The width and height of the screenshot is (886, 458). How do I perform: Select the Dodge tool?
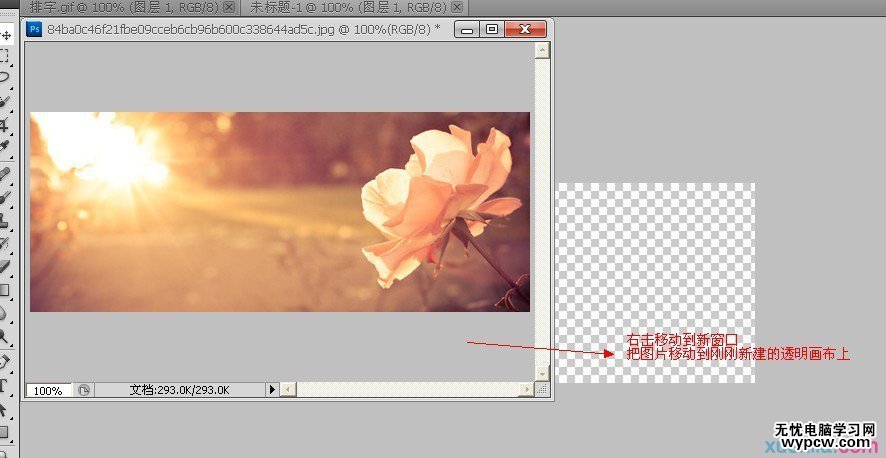pos(5,337)
